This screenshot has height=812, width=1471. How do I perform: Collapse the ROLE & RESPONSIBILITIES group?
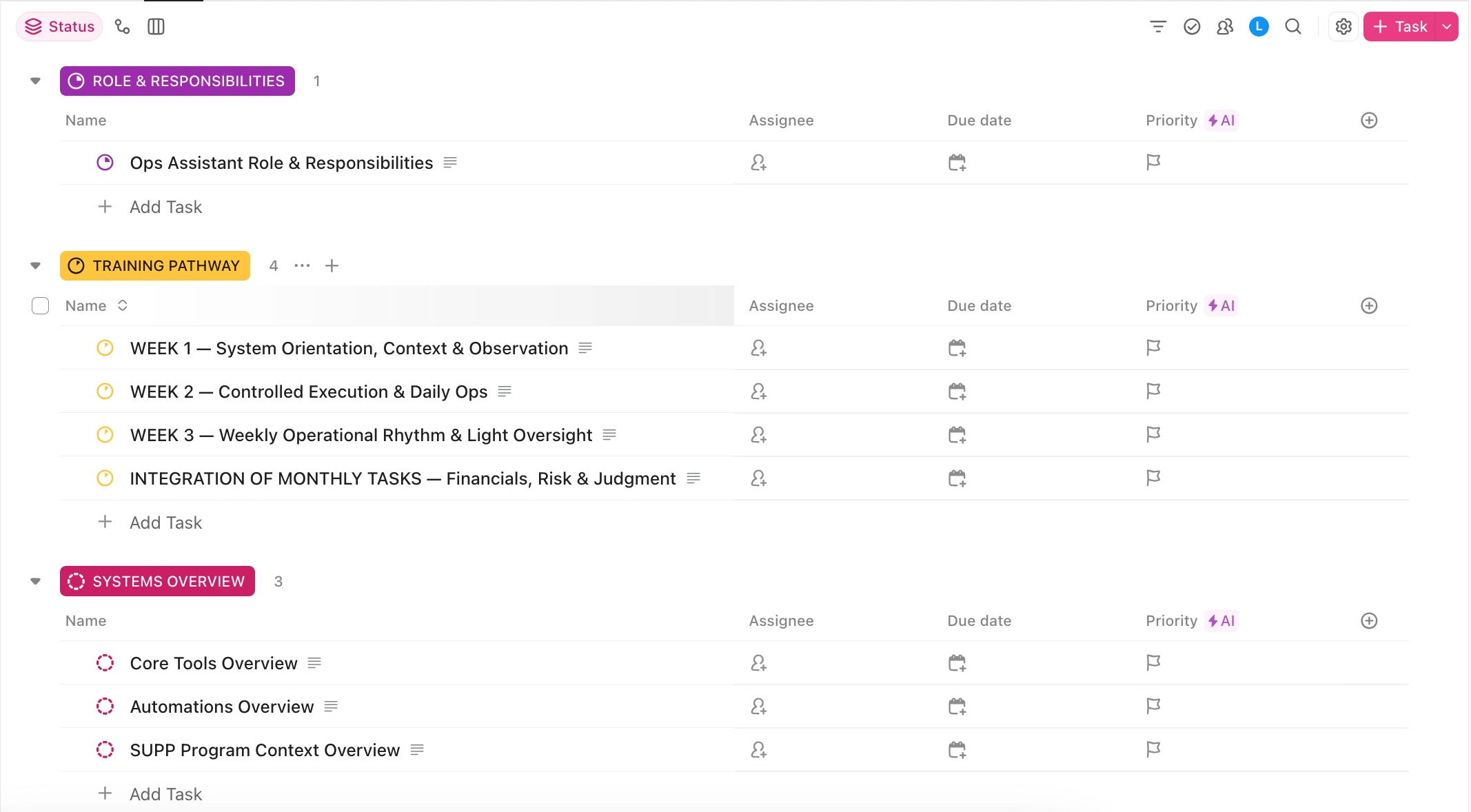click(x=36, y=81)
